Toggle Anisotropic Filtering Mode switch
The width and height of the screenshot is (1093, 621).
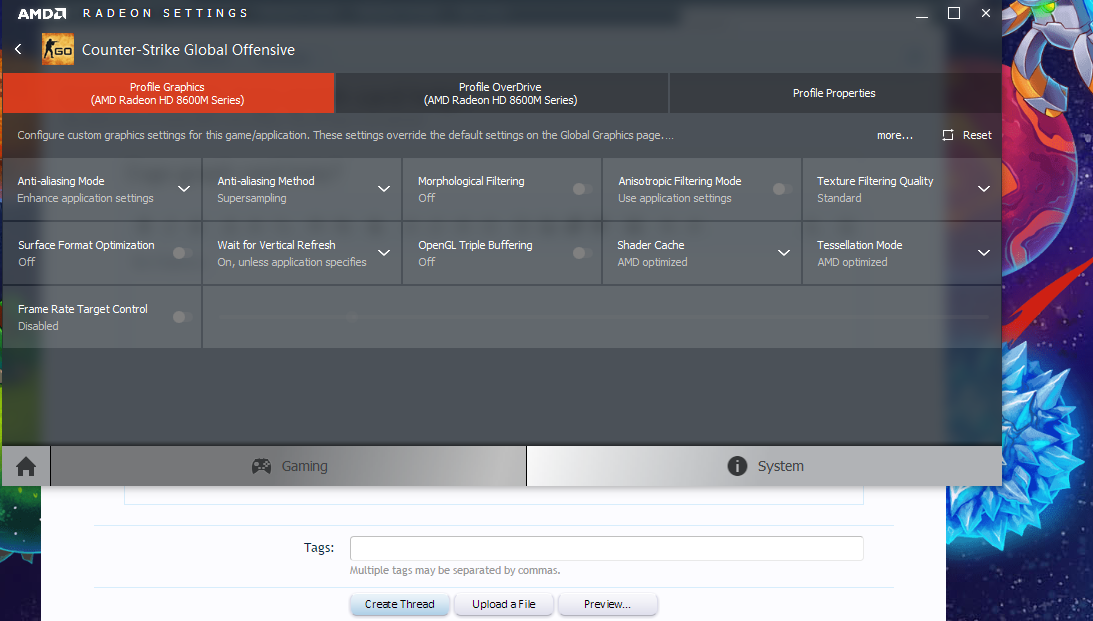(x=782, y=189)
